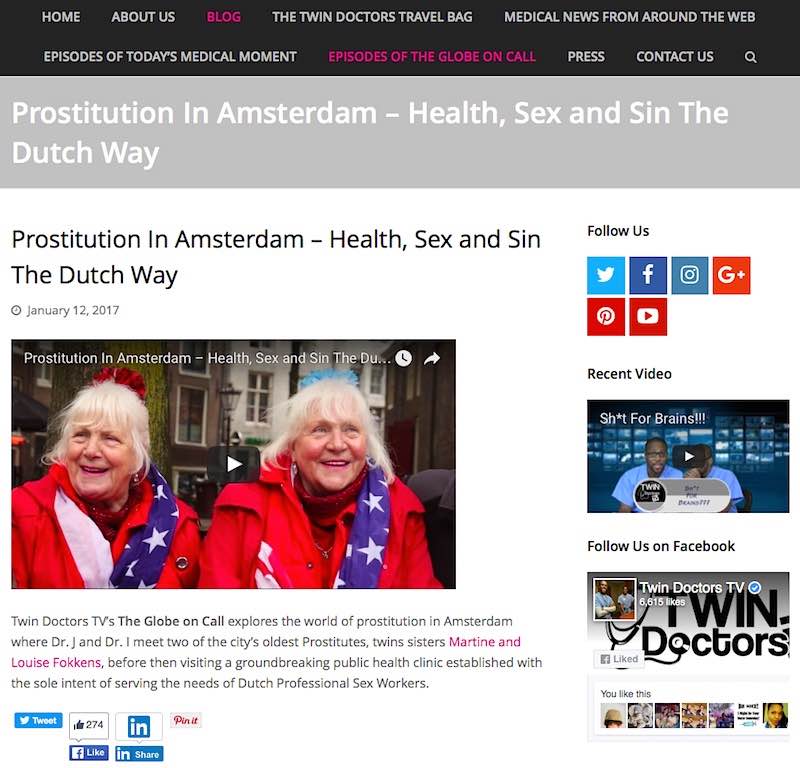Viewport: 800px width, 768px height.
Task: Play the Sh*t For Brains video
Action: point(688,456)
